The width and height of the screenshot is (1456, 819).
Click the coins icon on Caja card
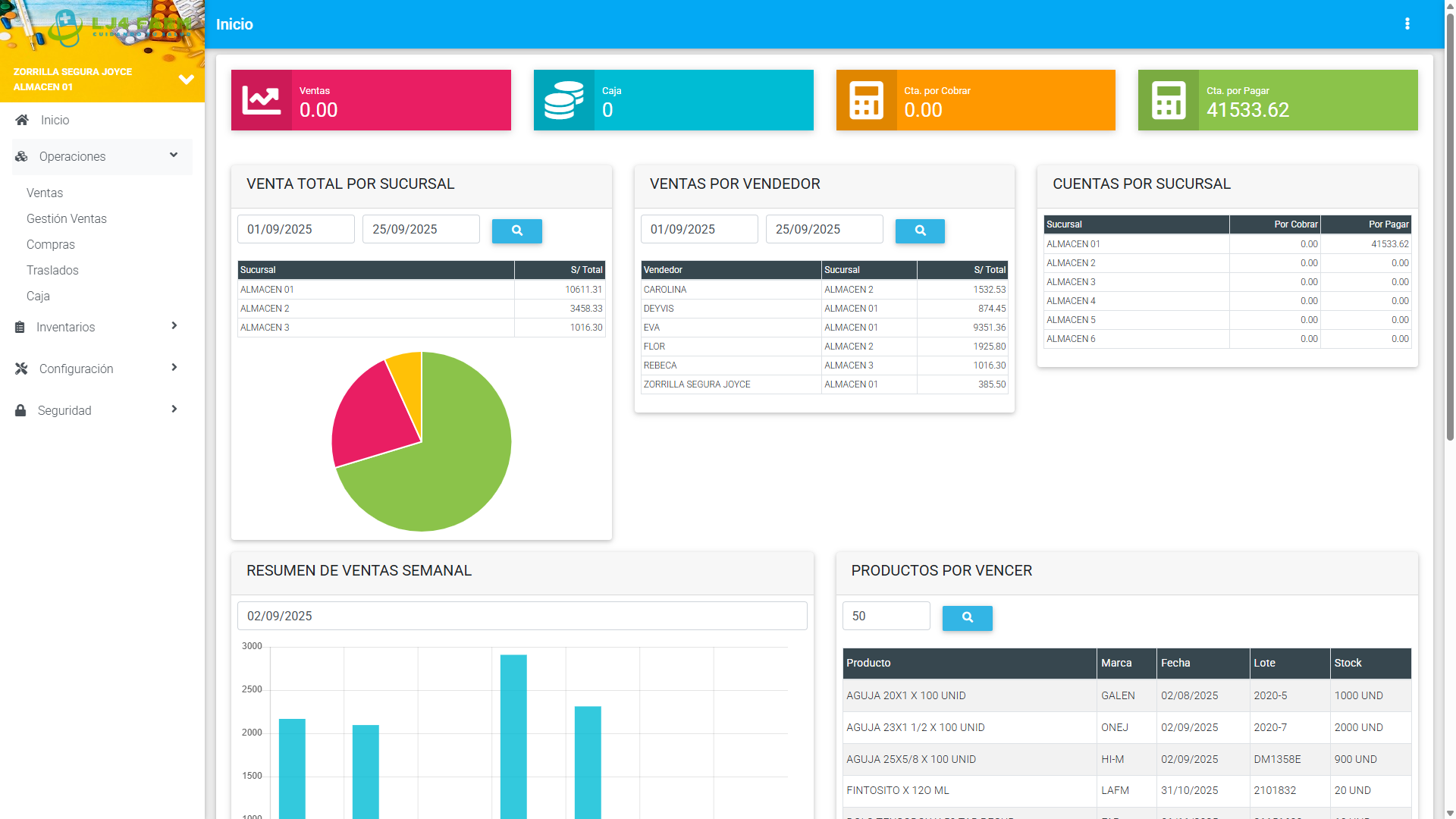tap(563, 100)
